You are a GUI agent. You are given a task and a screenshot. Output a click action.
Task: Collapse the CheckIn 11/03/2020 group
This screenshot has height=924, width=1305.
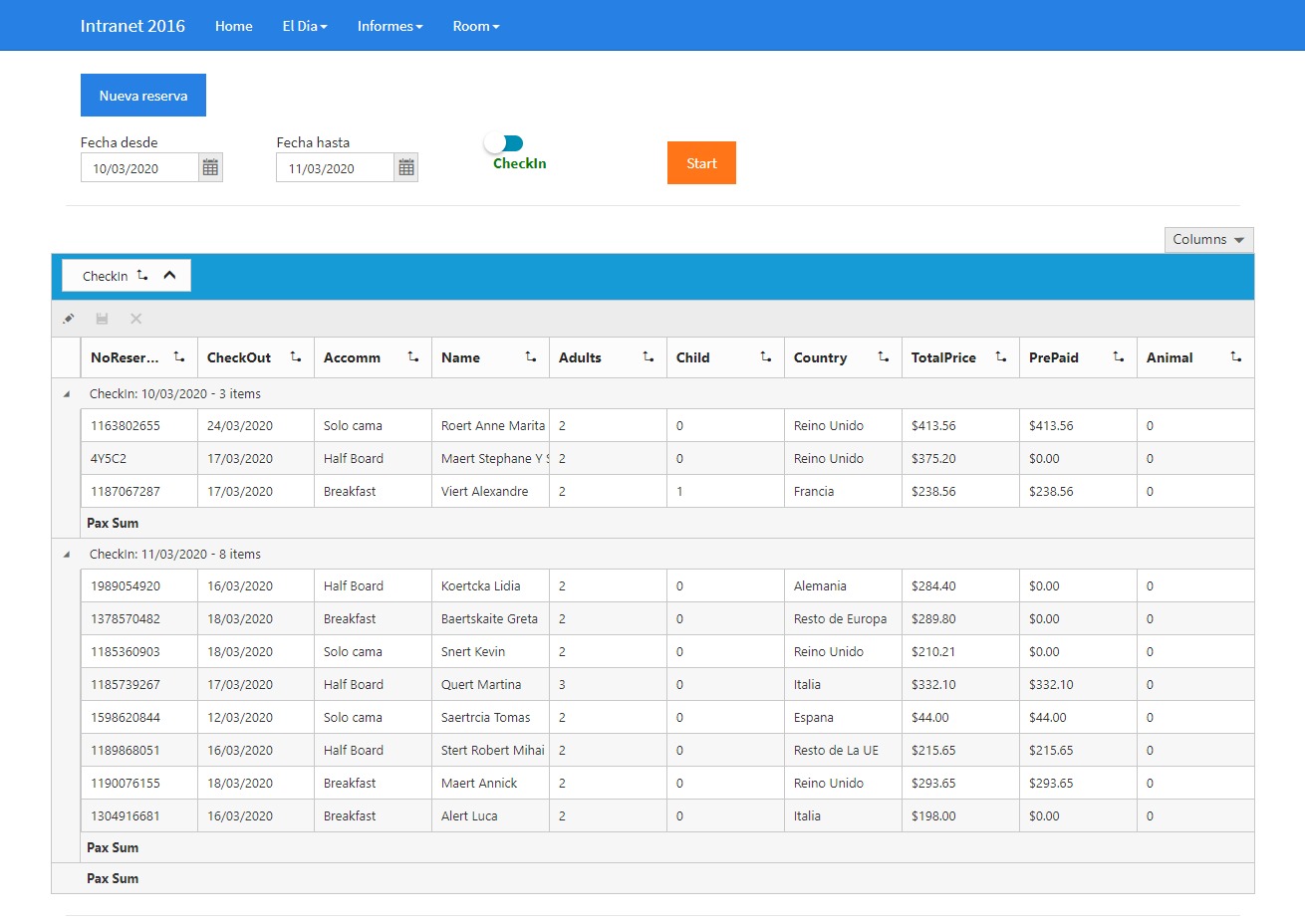[67, 555]
